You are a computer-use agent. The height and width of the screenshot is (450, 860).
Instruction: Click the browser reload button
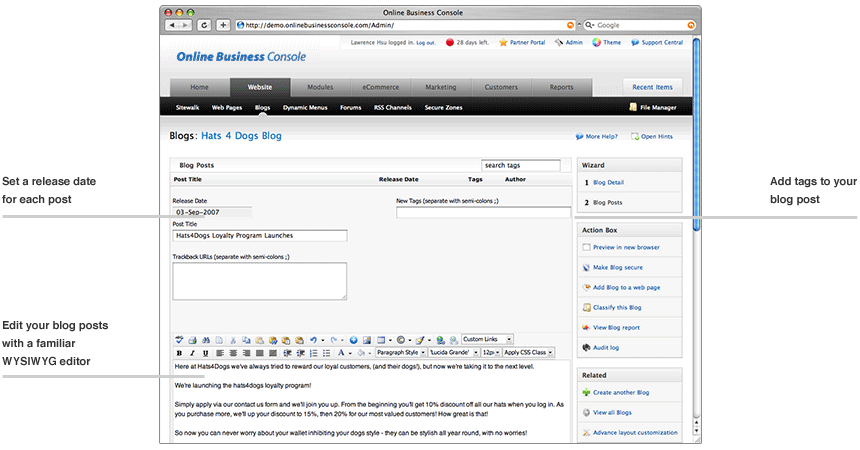[204, 25]
